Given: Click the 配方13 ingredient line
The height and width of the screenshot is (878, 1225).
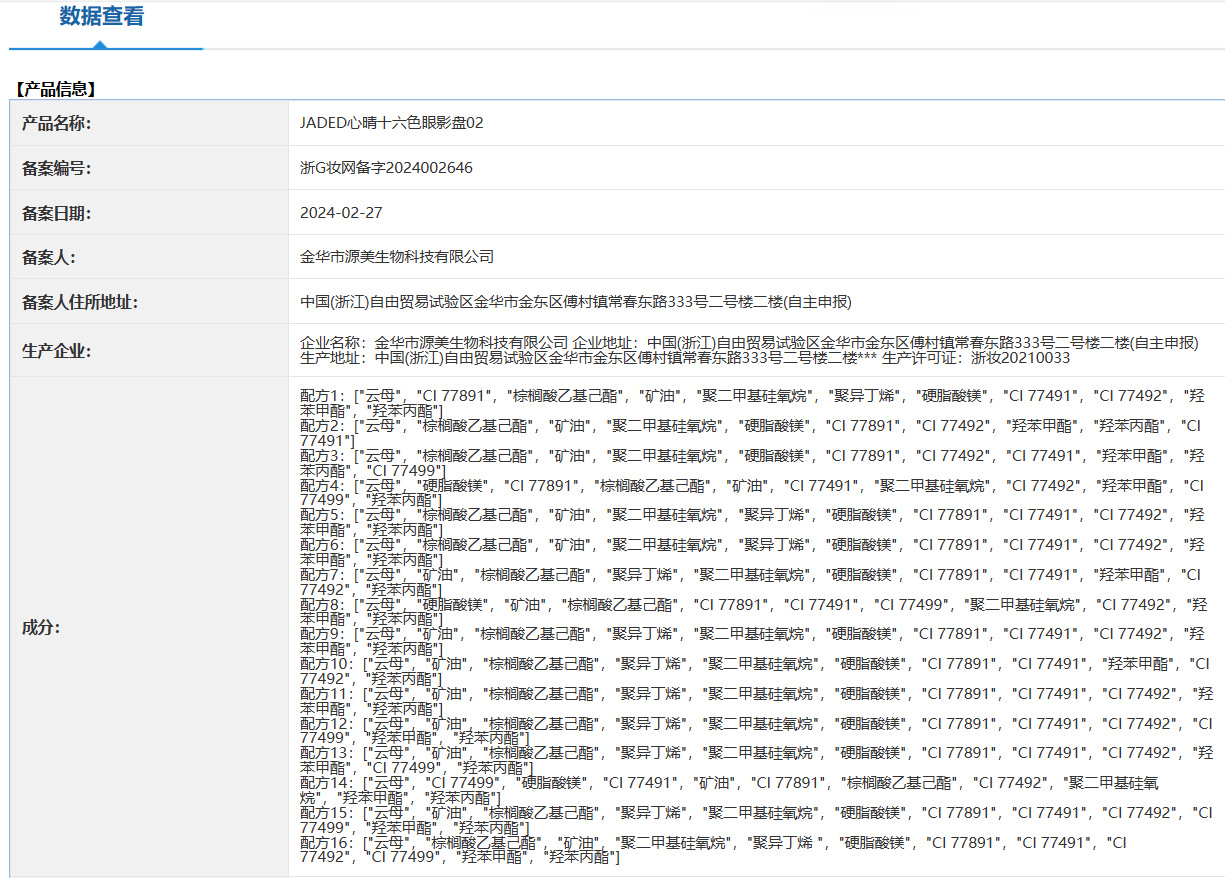Looking at the screenshot, I should pos(757,760).
